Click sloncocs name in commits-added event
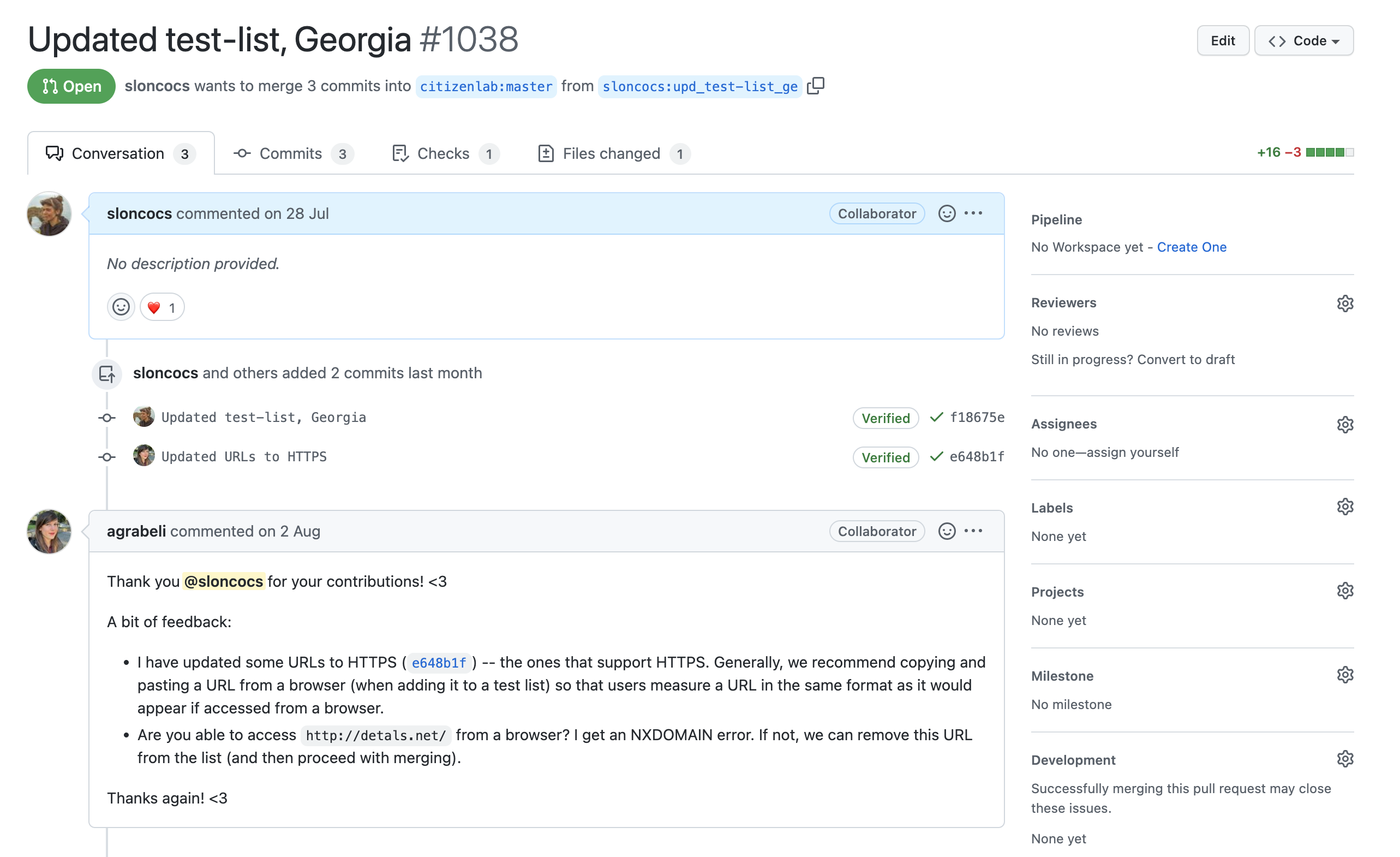This screenshot has width=1400, height=857. pyautogui.click(x=165, y=373)
